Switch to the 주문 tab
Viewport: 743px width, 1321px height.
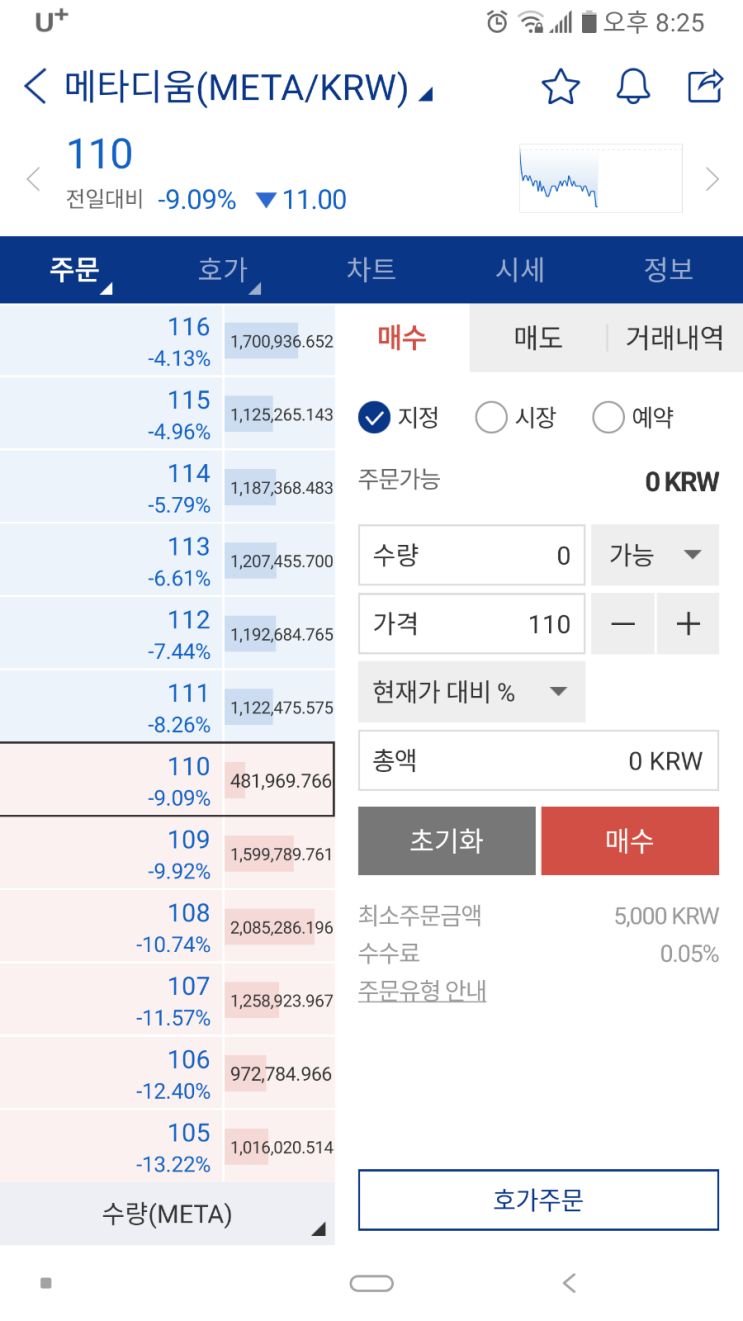(x=74, y=269)
